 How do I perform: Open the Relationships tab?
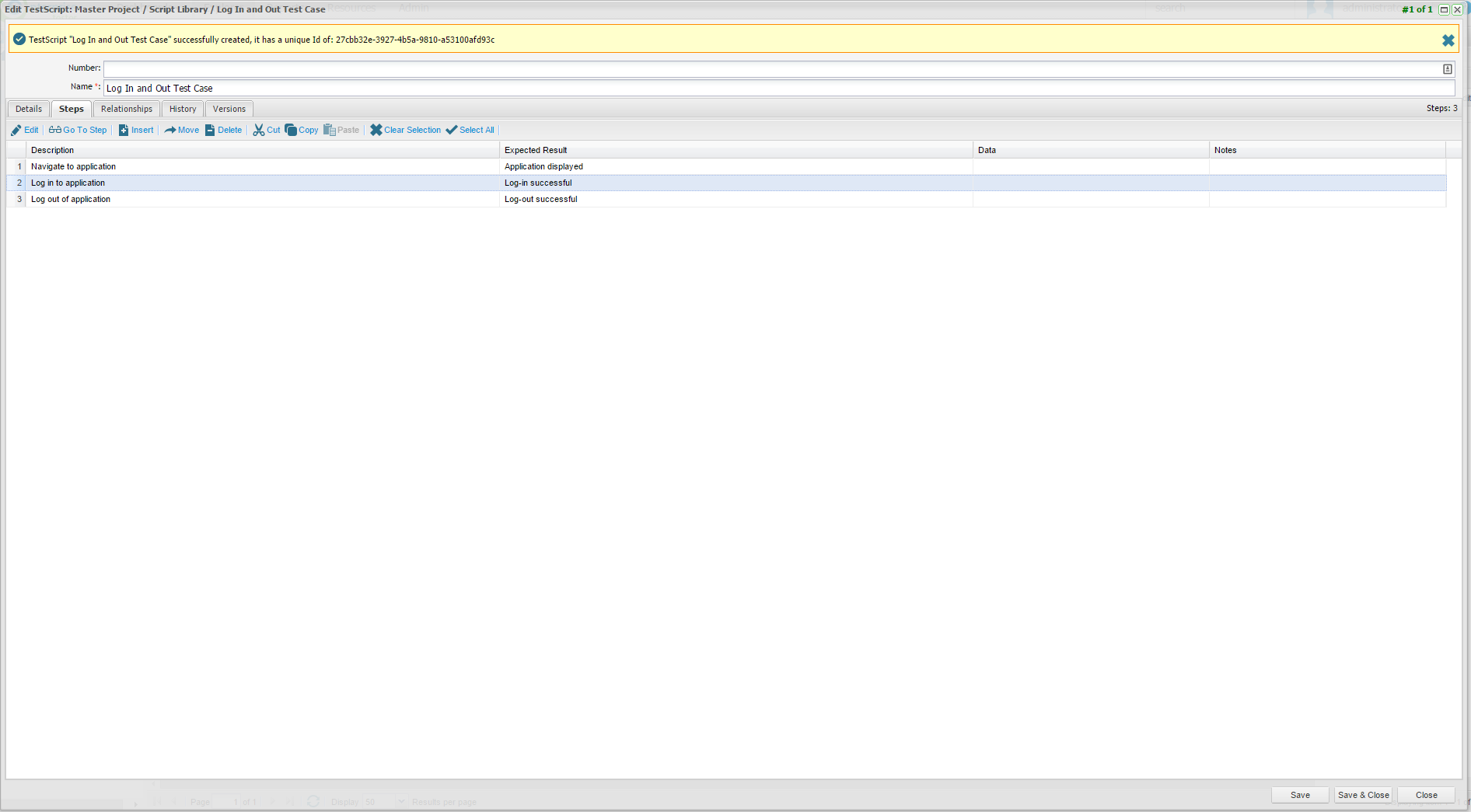127,110
